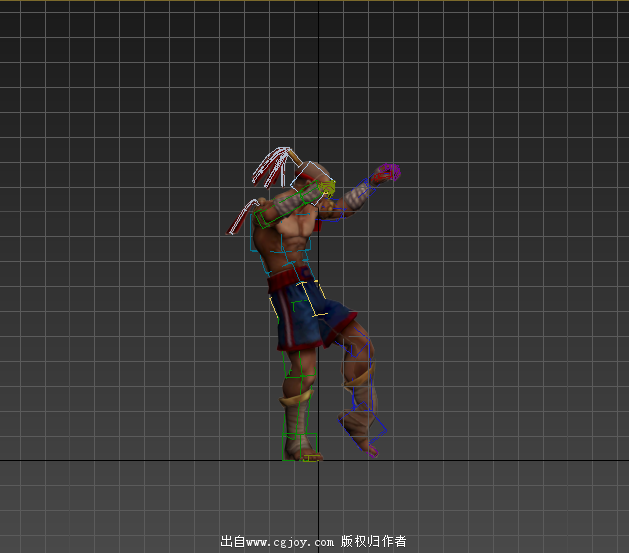The width and height of the screenshot is (629, 553).
Task: Select the cyan spine bone on the torso
Action: (281, 233)
